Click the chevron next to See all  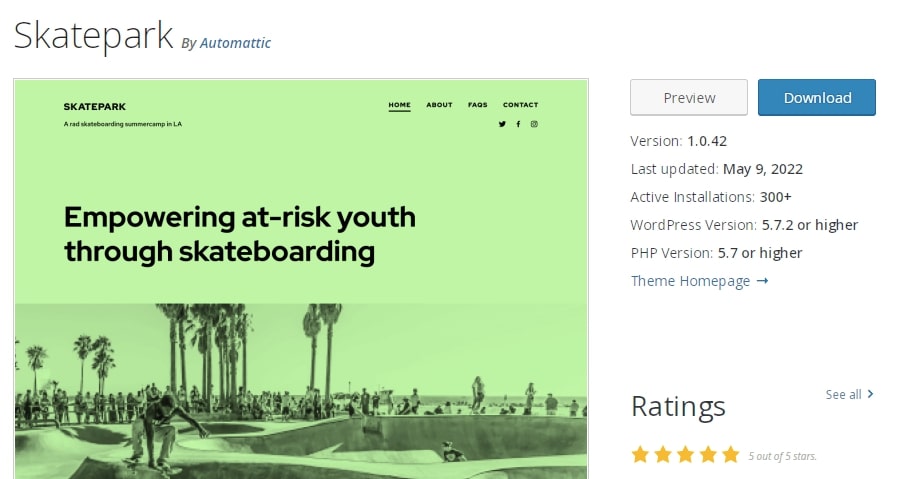tap(871, 394)
